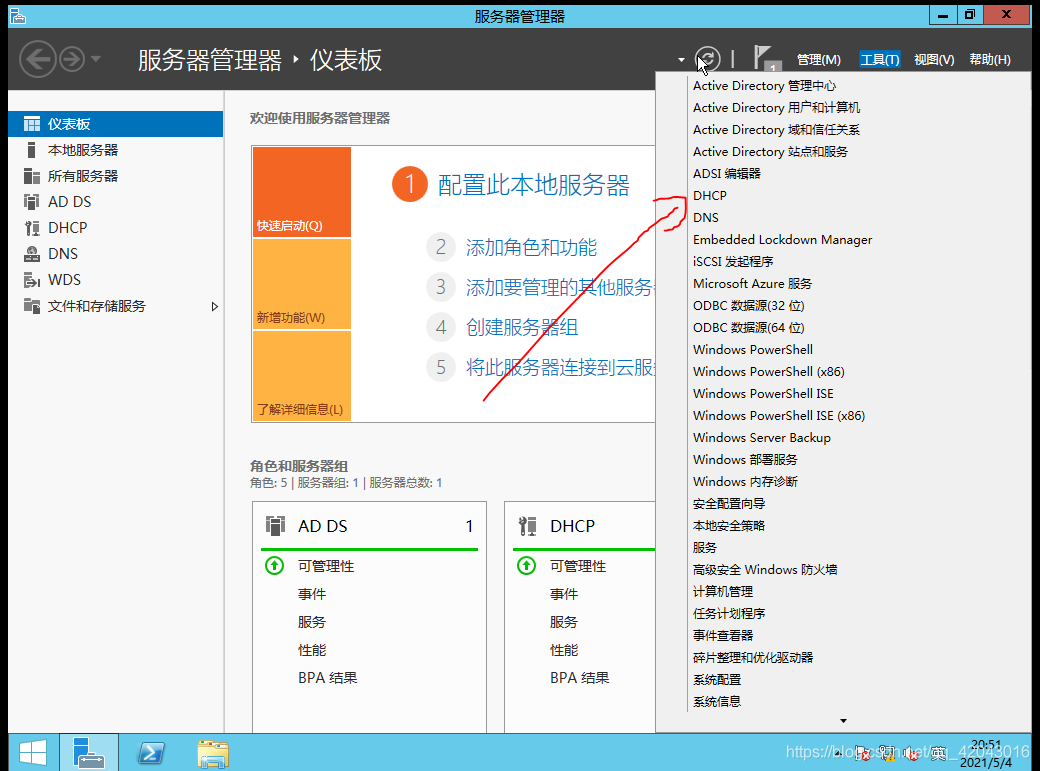This screenshot has width=1040, height=771.
Task: Click the forward navigation arrow
Action: (72, 59)
